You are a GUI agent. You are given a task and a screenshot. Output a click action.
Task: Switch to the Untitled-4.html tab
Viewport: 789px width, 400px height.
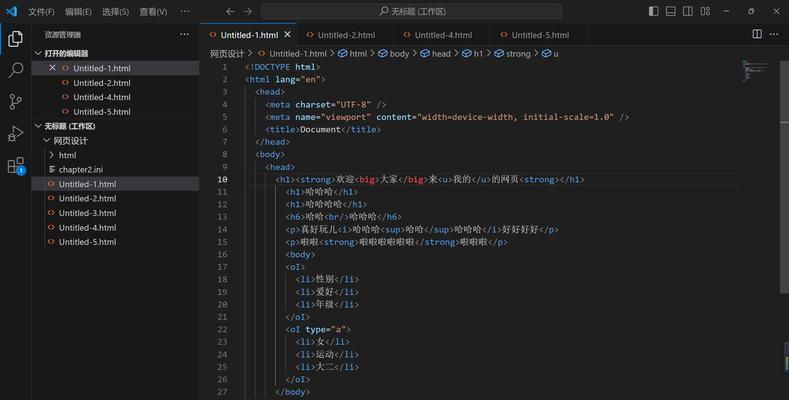443,35
